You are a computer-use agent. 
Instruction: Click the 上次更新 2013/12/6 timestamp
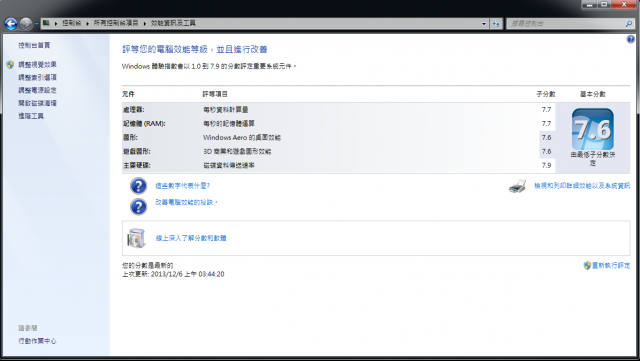(x=173, y=274)
